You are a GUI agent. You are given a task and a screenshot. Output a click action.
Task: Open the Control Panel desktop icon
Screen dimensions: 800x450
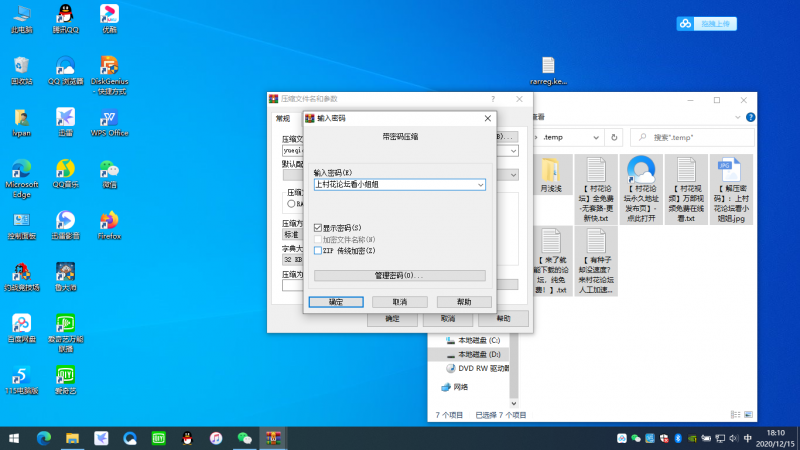(x=21, y=226)
